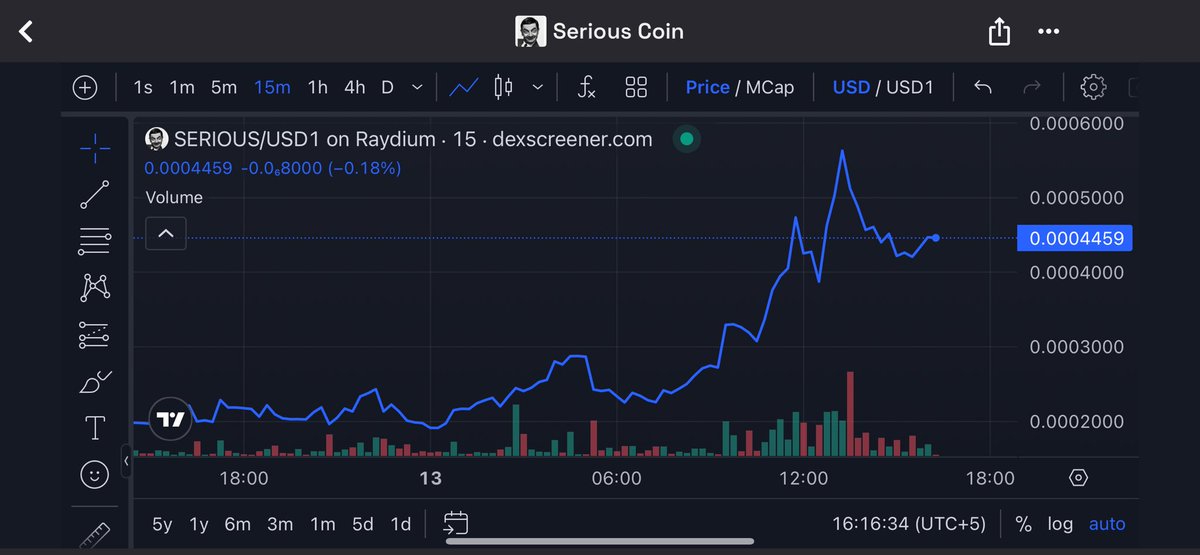Redo chart action arrow

pyautogui.click(x=1032, y=88)
